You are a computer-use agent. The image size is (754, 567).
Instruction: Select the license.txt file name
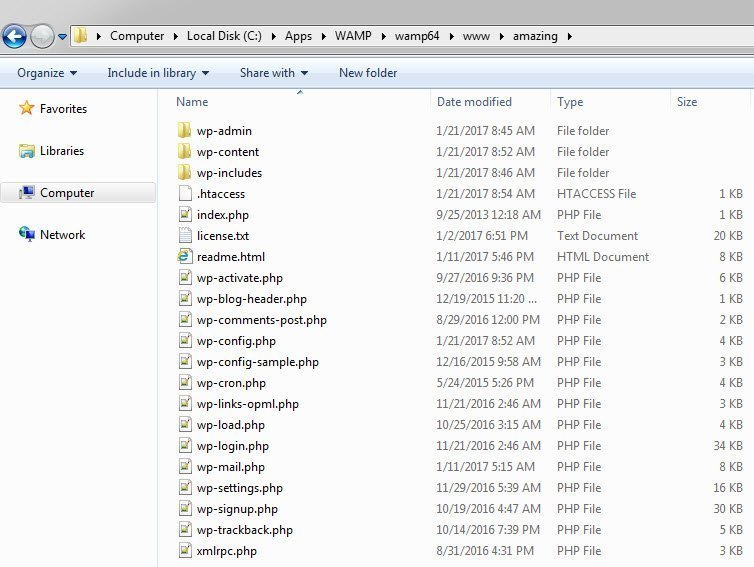(x=223, y=236)
